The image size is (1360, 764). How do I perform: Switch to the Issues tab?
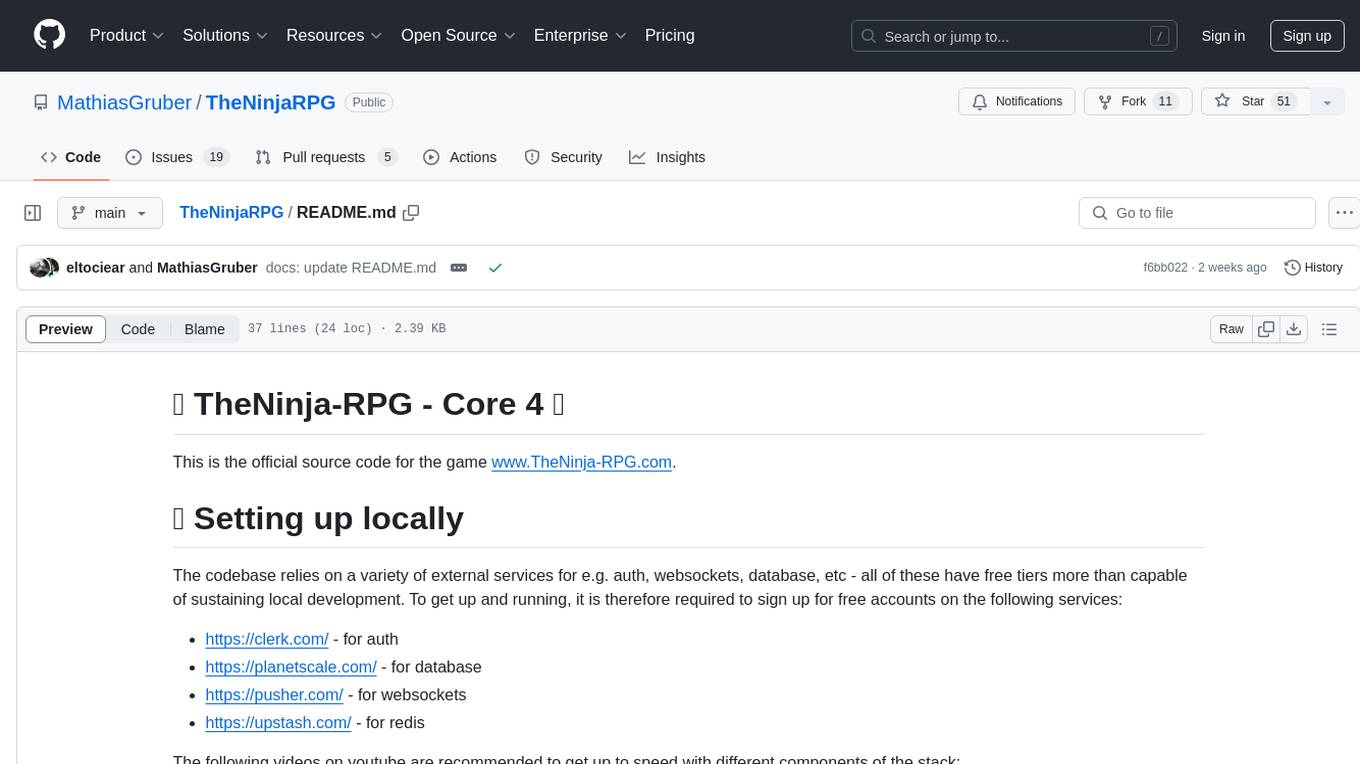(x=177, y=157)
